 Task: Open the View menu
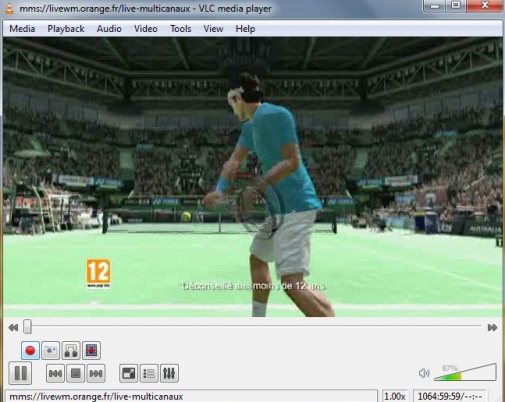(x=213, y=29)
